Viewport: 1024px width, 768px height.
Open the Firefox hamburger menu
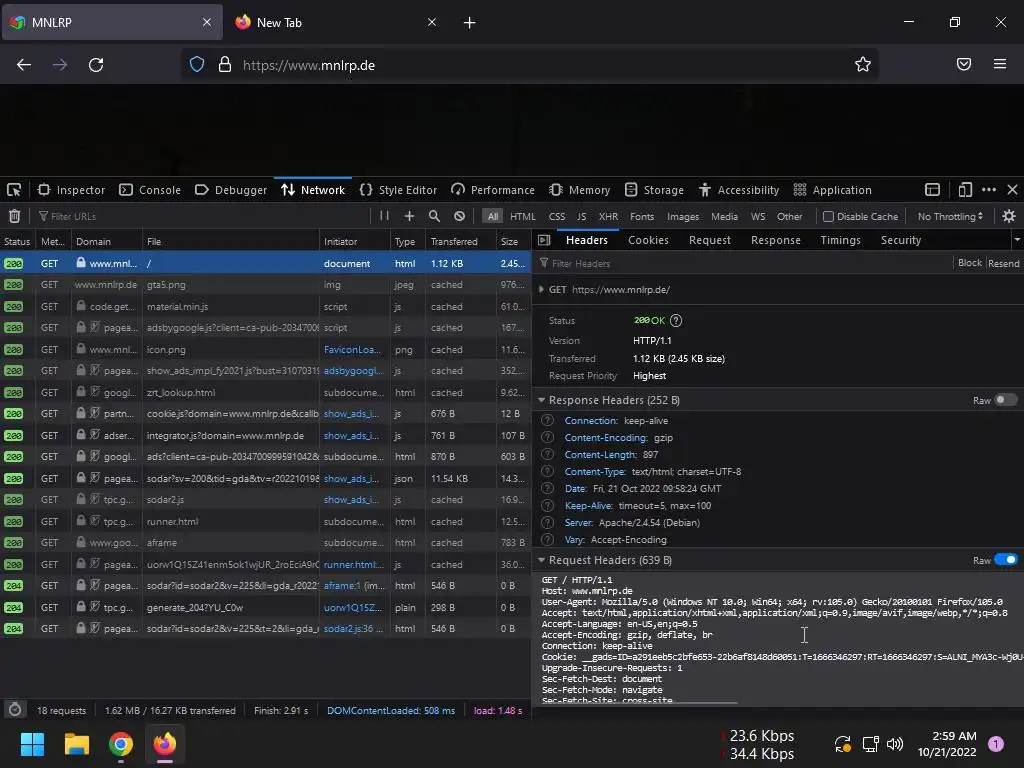pos(1000,64)
